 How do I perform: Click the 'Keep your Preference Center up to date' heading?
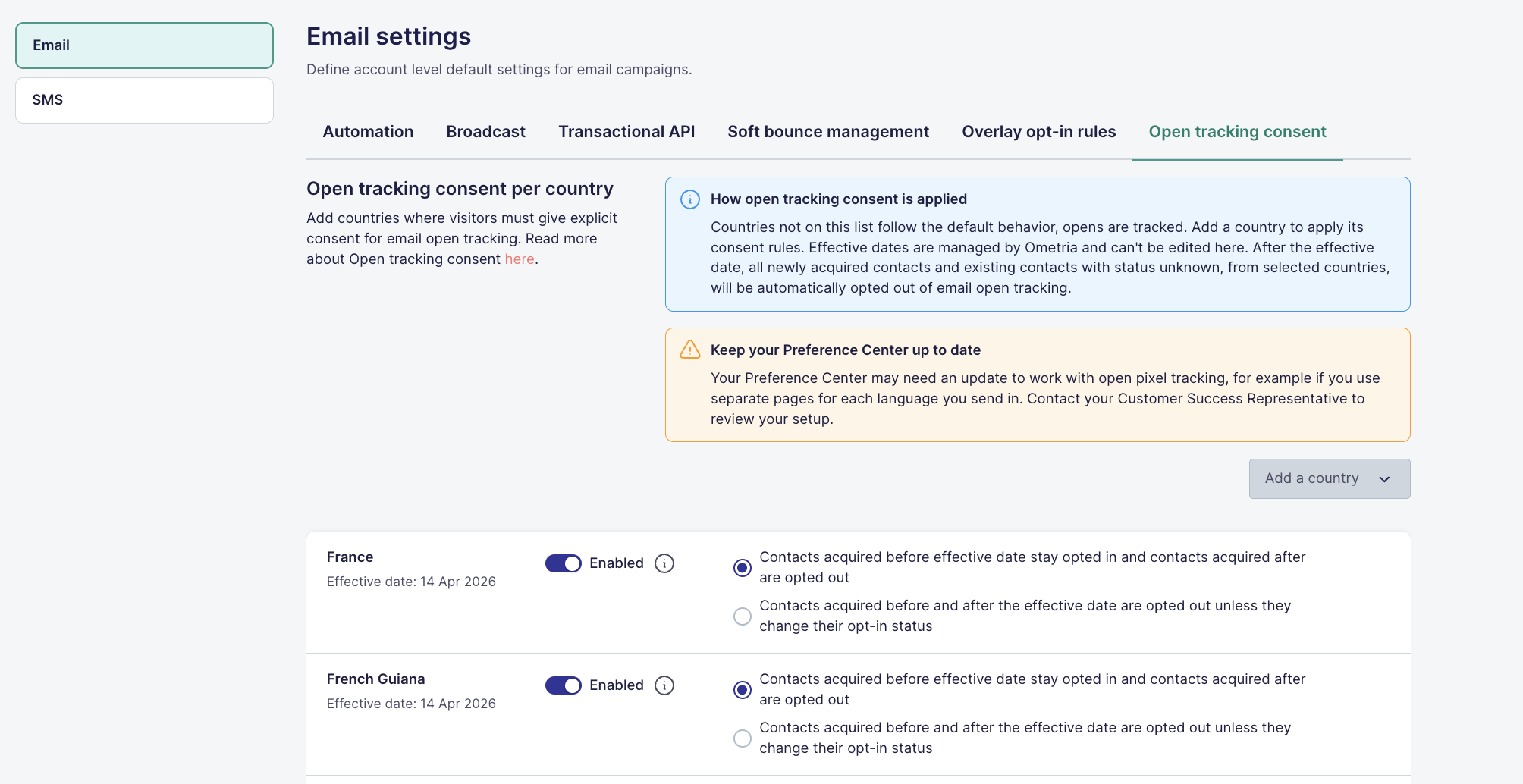(x=845, y=350)
